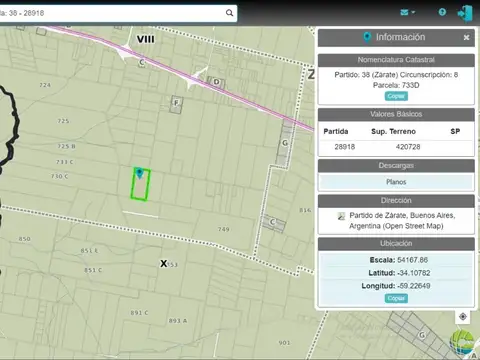480x360 pixels.
Task: Click parcel label 724 on map
Action: click(x=45, y=85)
